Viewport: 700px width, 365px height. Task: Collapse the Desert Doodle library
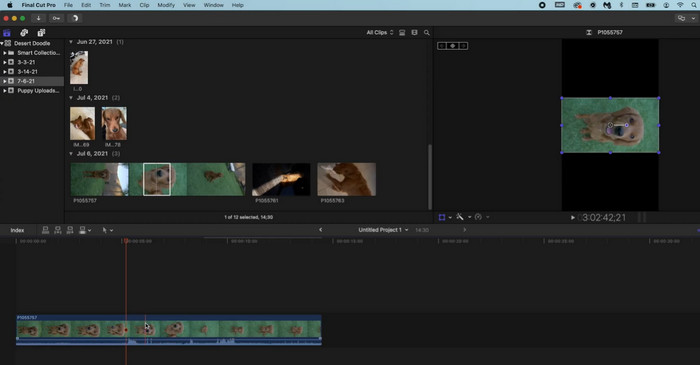[2, 43]
